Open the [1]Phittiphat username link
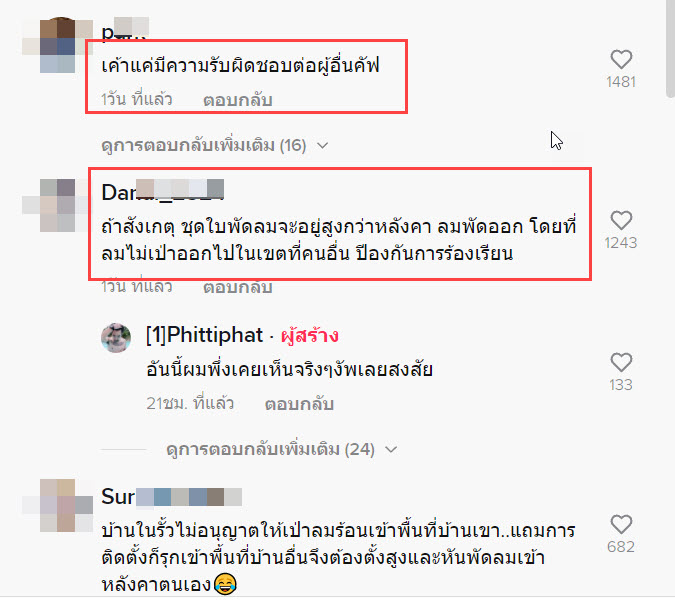This screenshot has height=600, width=675. (204, 335)
